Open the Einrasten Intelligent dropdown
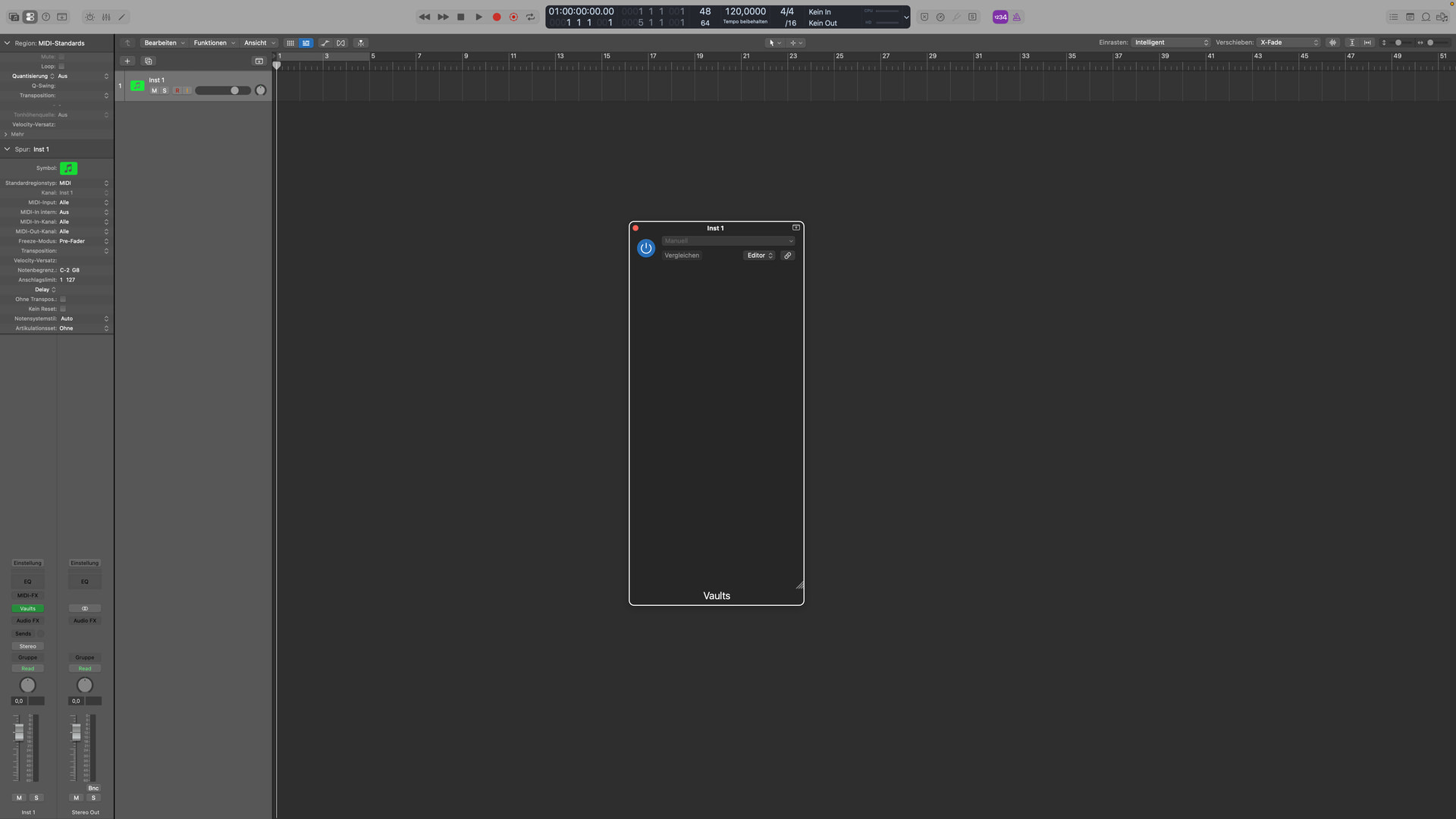The height and width of the screenshot is (819, 1456). (x=1171, y=42)
